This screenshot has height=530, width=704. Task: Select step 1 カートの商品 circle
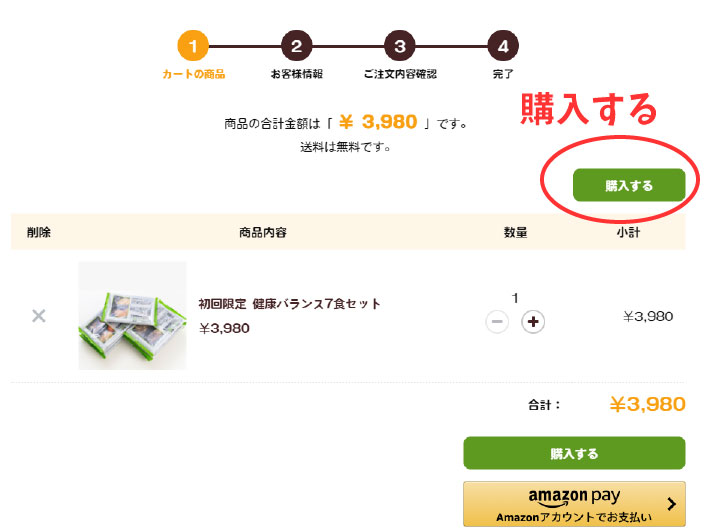pyautogui.click(x=193, y=46)
